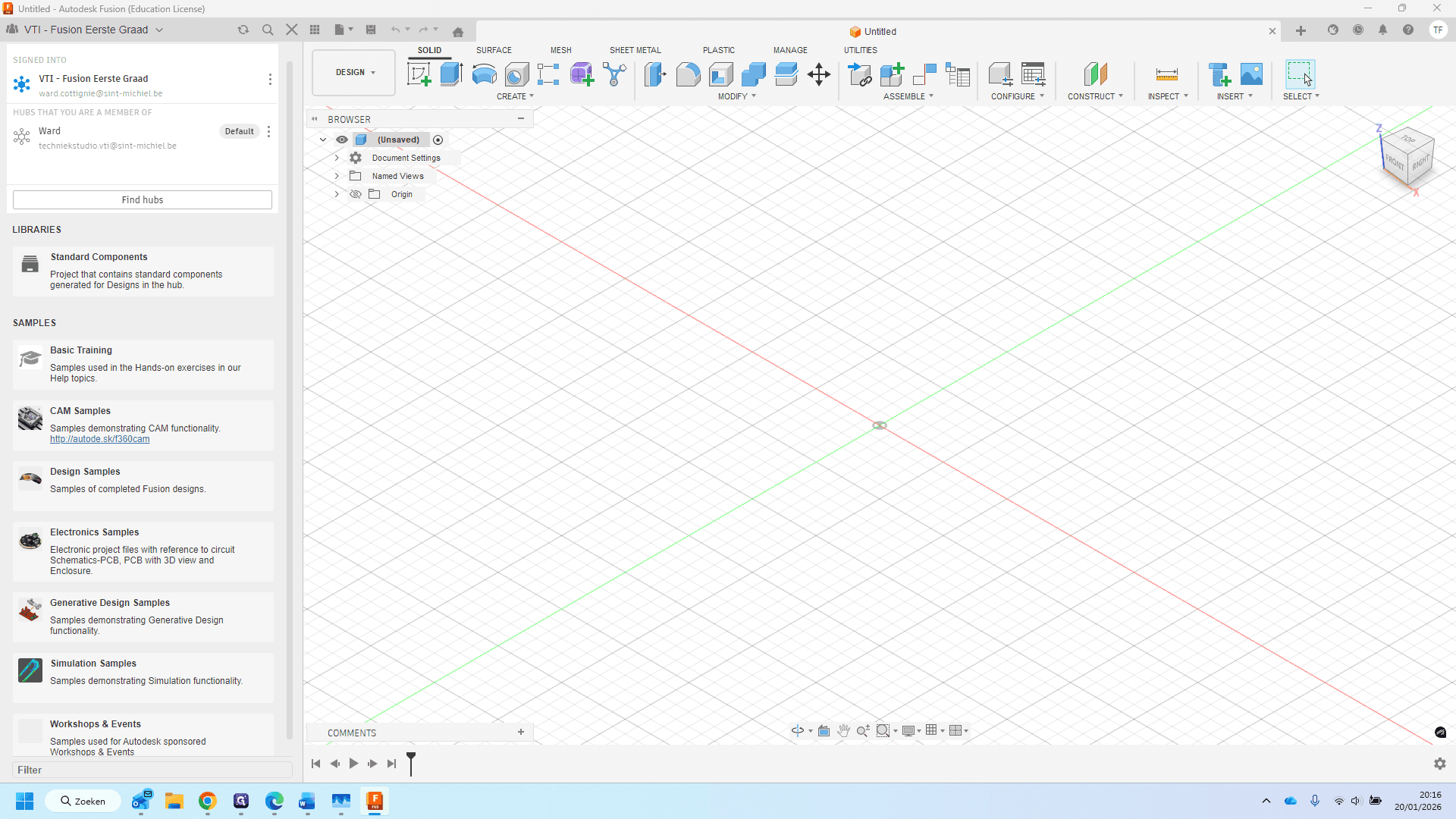Select the Hole tool icon
Screen dimensions: 1456x819
coord(517,74)
